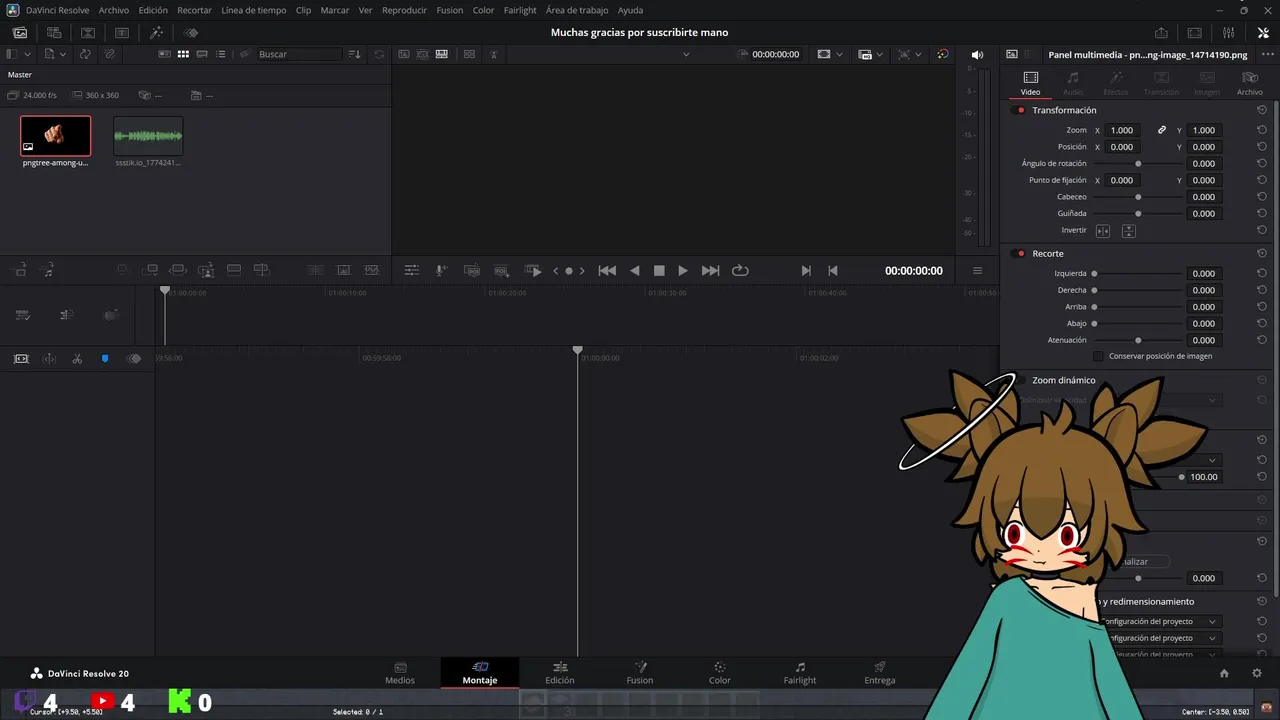Image resolution: width=1280 pixels, height=720 pixels.
Task: Toggle the Transformación section on or off
Action: [x=1020, y=110]
